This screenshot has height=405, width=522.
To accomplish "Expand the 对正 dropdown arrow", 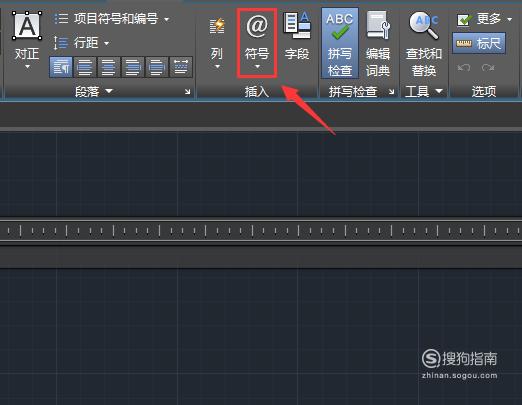I will pos(27,67).
